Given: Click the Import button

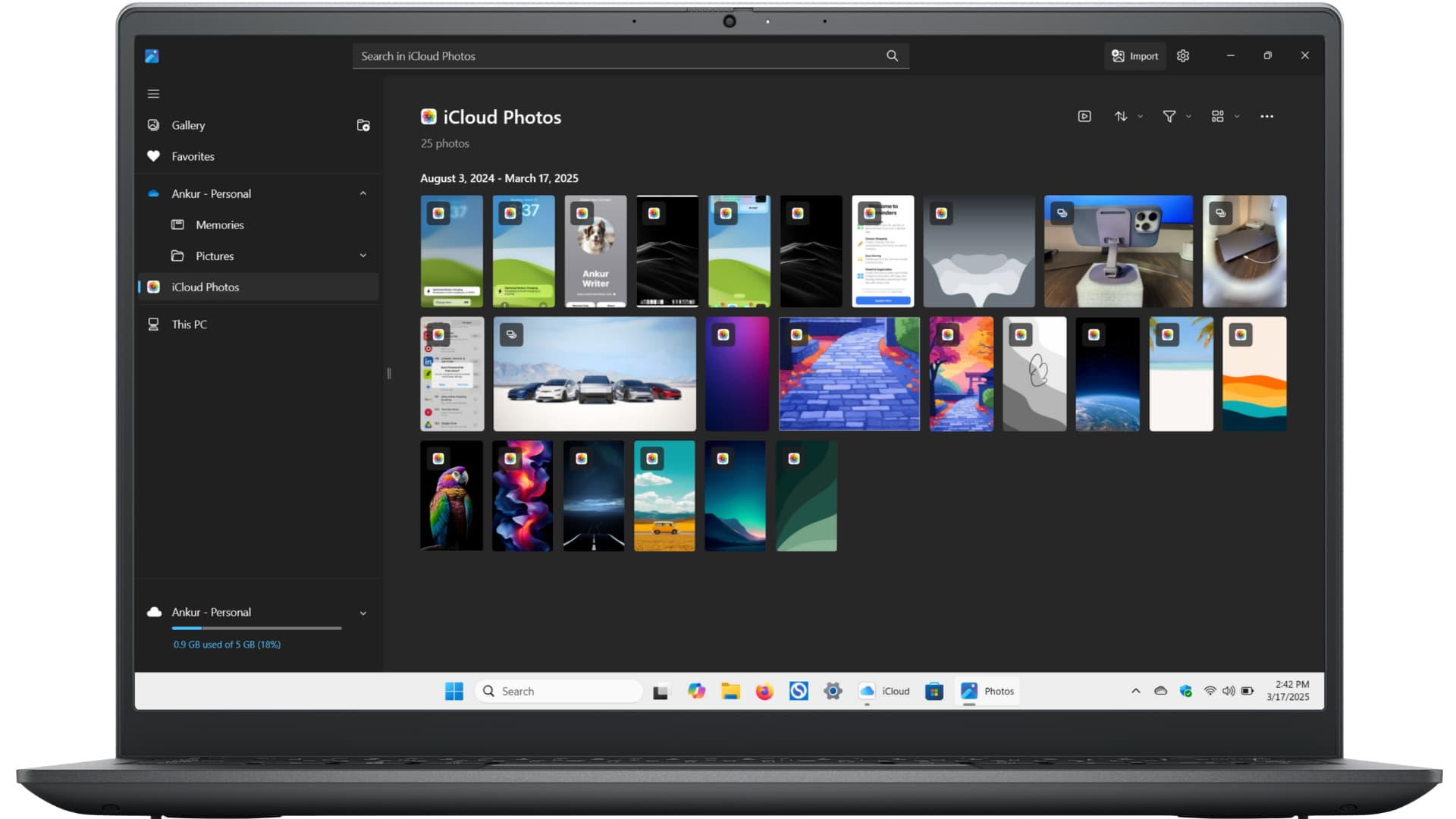Looking at the screenshot, I should coord(1134,56).
